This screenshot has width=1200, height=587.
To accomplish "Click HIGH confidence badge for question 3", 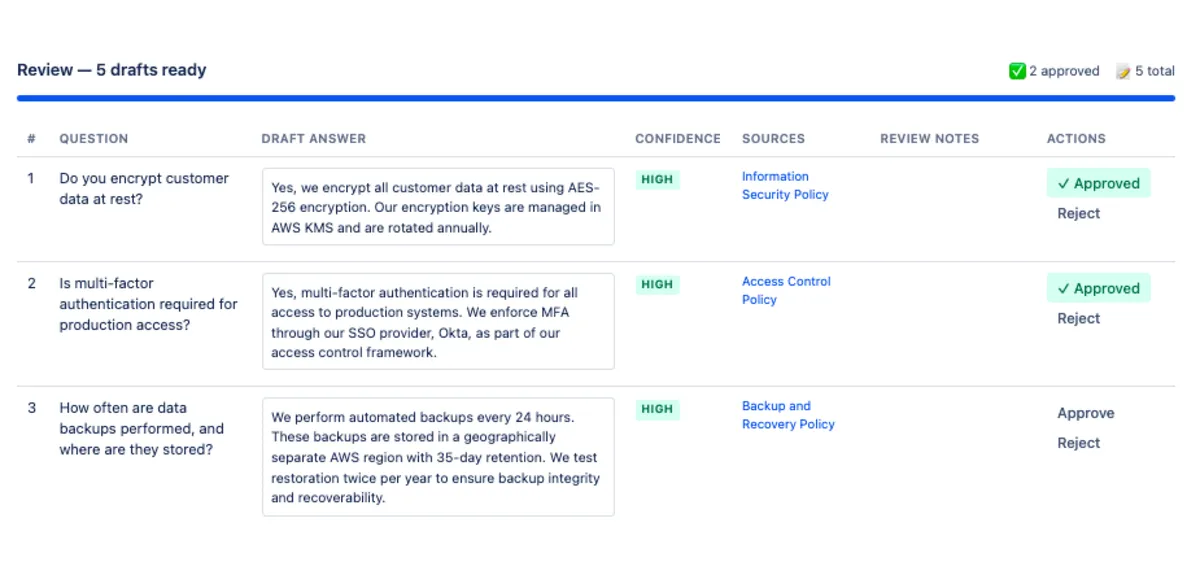I will click(657, 409).
